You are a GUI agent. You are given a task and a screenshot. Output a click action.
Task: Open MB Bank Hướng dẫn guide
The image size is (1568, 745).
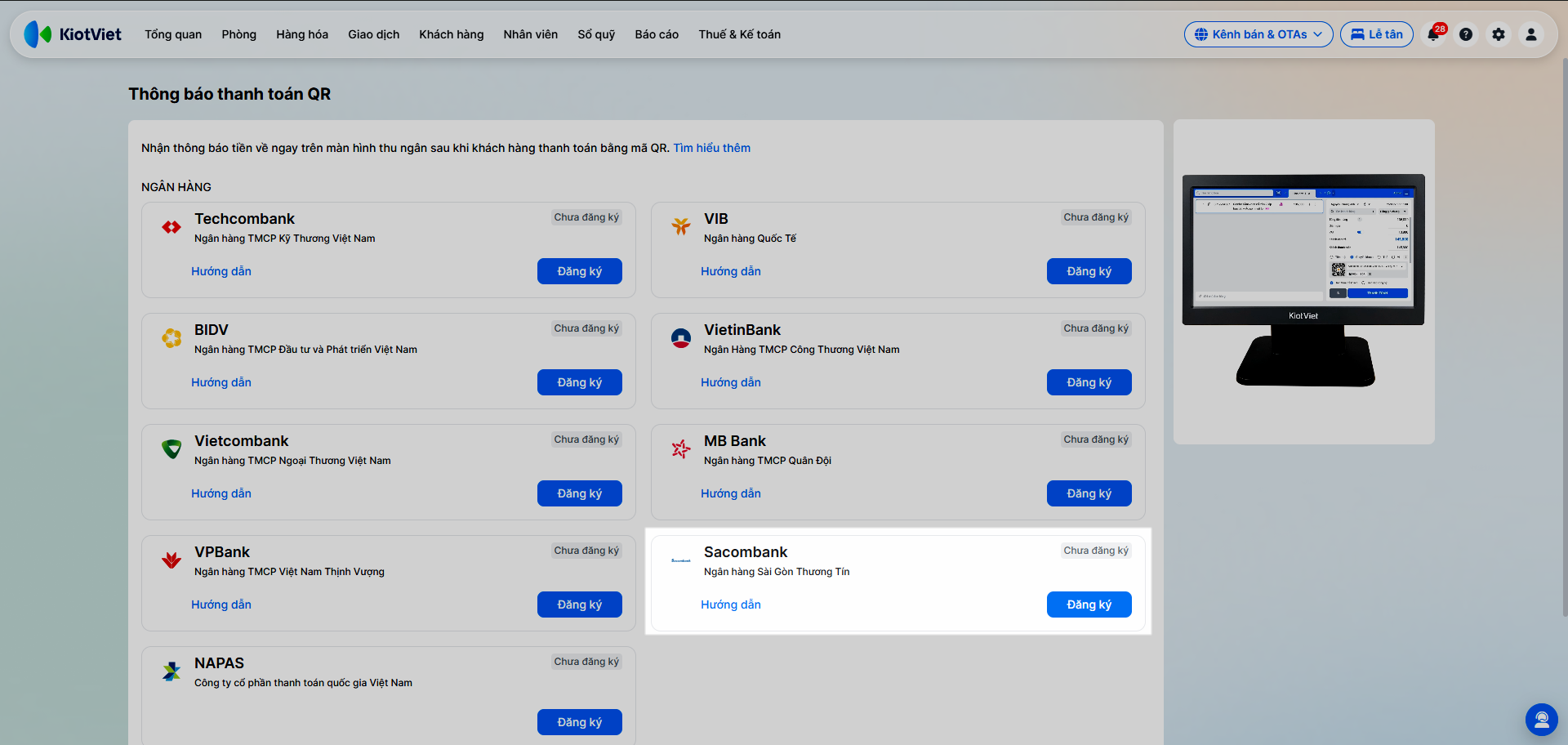[x=731, y=493]
